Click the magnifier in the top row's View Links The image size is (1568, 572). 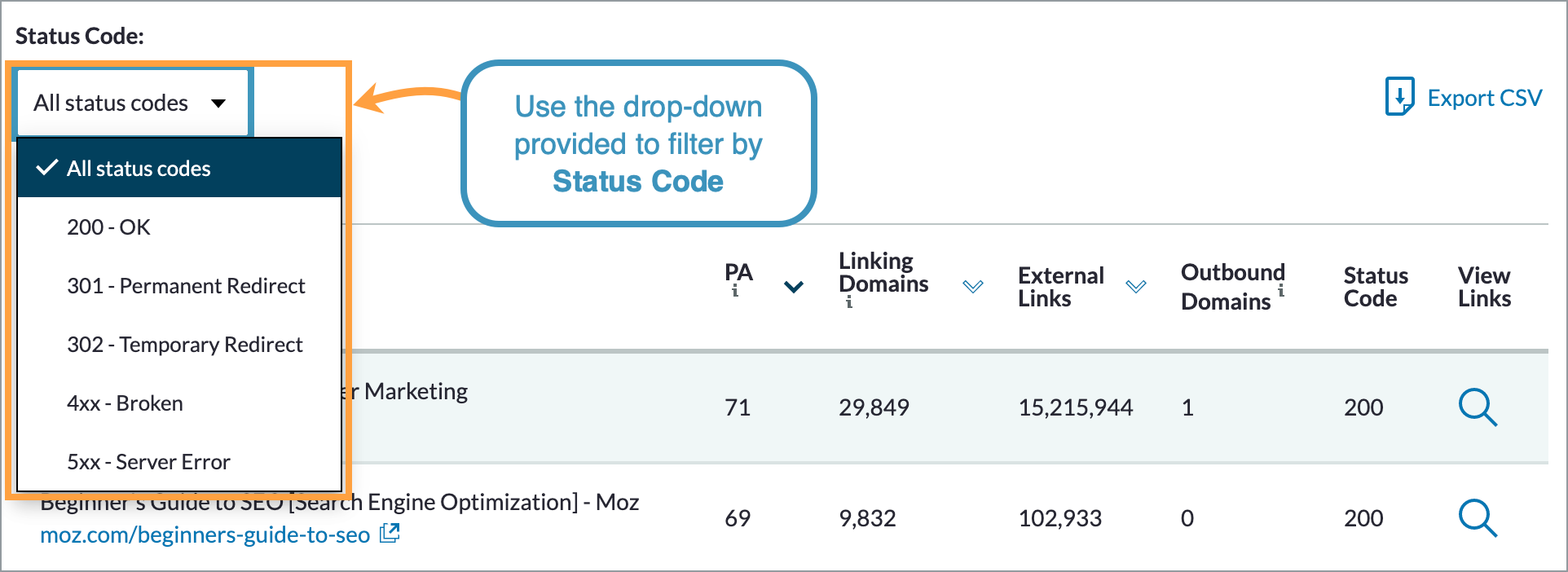click(1478, 408)
